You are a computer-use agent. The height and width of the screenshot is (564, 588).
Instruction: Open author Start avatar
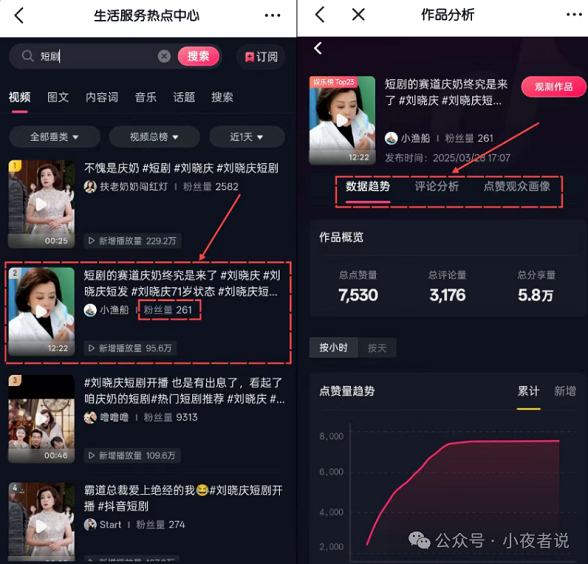point(90,525)
